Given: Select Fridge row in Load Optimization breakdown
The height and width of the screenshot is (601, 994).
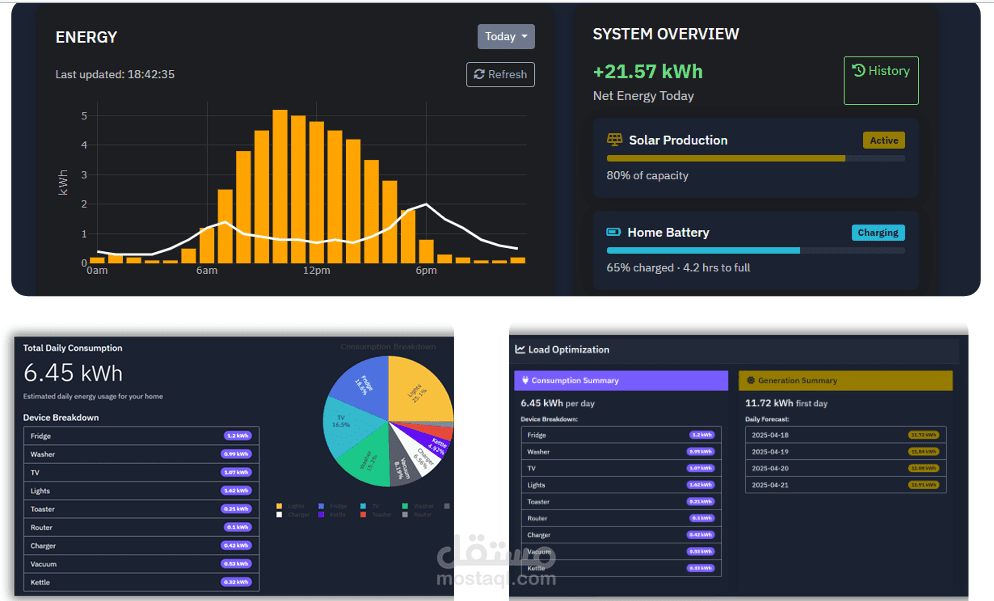Looking at the screenshot, I should (x=621, y=435).
